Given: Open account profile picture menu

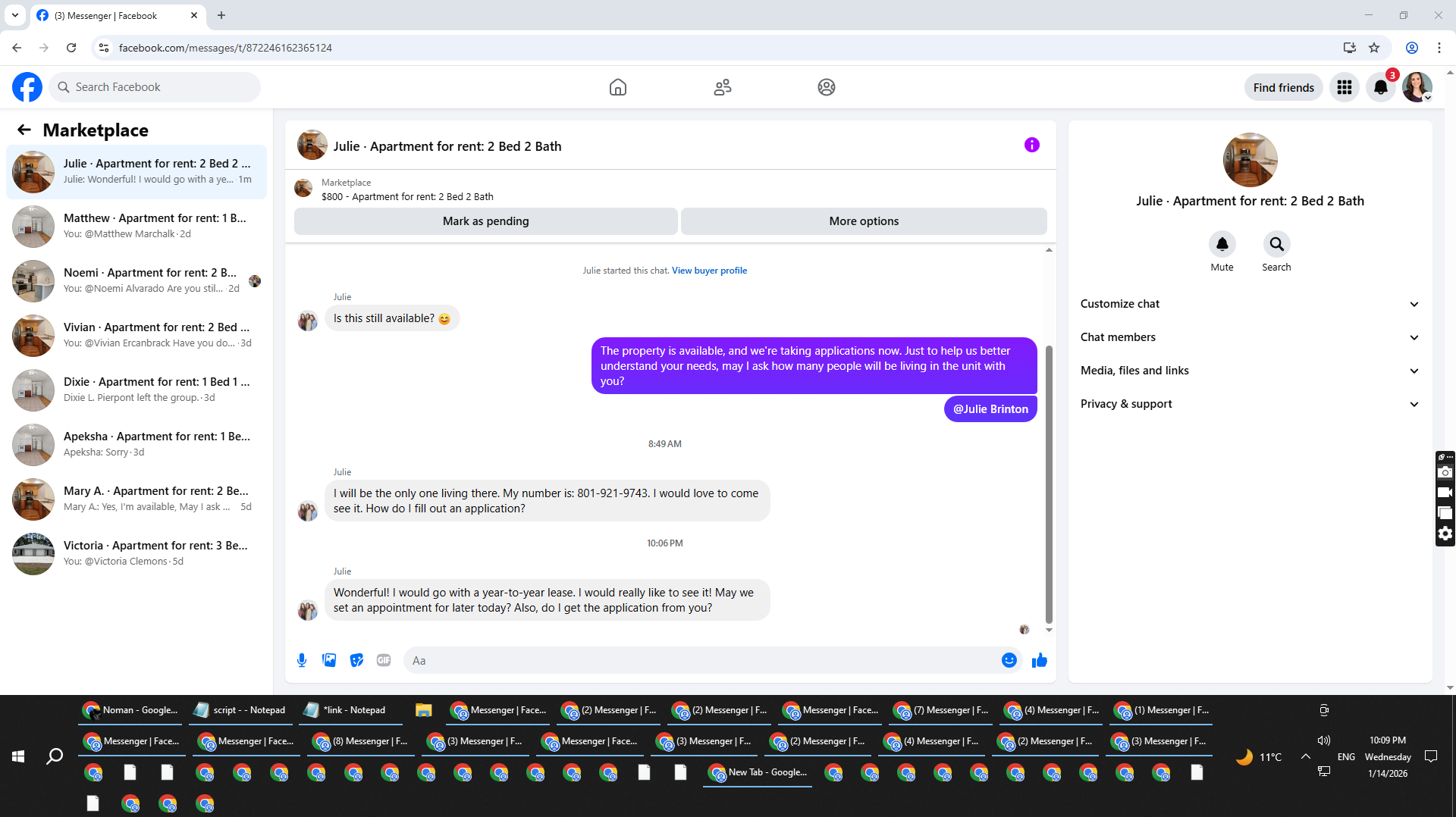Looking at the screenshot, I should (x=1417, y=87).
